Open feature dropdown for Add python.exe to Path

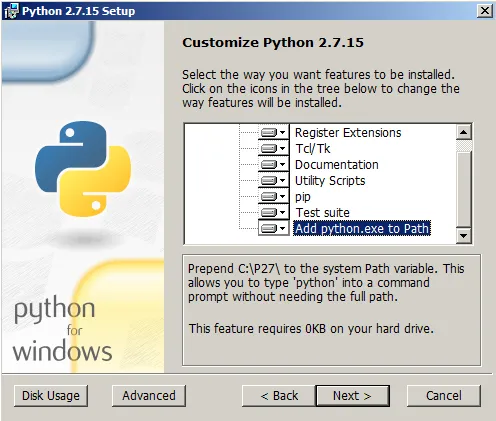click(273, 229)
